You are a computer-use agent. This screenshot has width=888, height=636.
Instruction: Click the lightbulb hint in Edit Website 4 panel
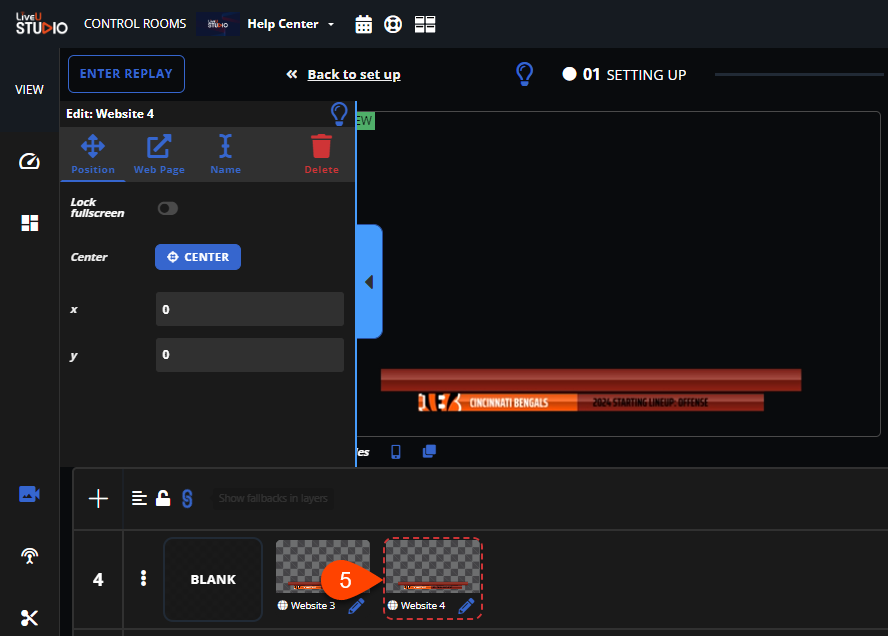pos(339,114)
